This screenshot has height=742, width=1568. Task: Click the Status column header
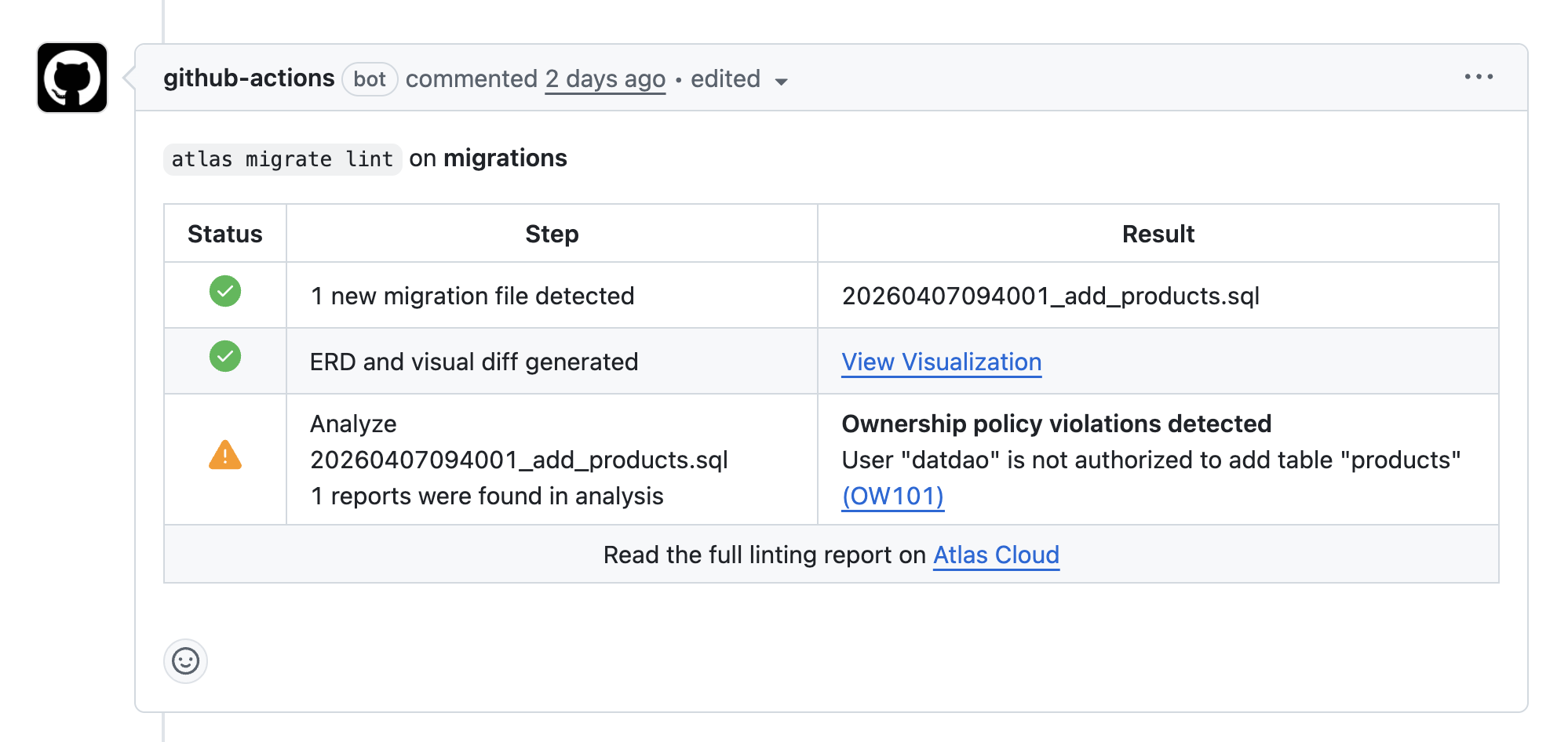224,233
